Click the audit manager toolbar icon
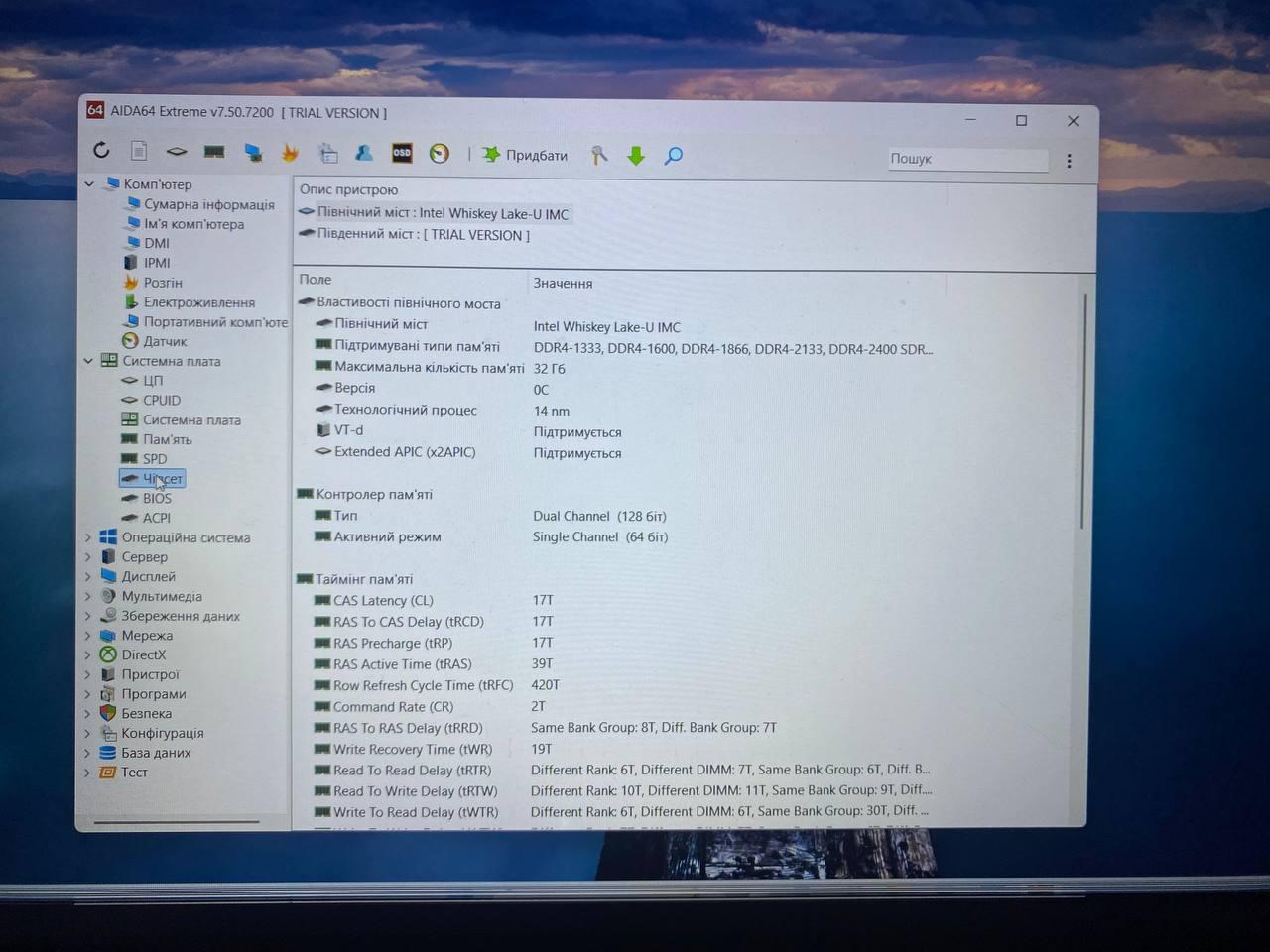 327,153
